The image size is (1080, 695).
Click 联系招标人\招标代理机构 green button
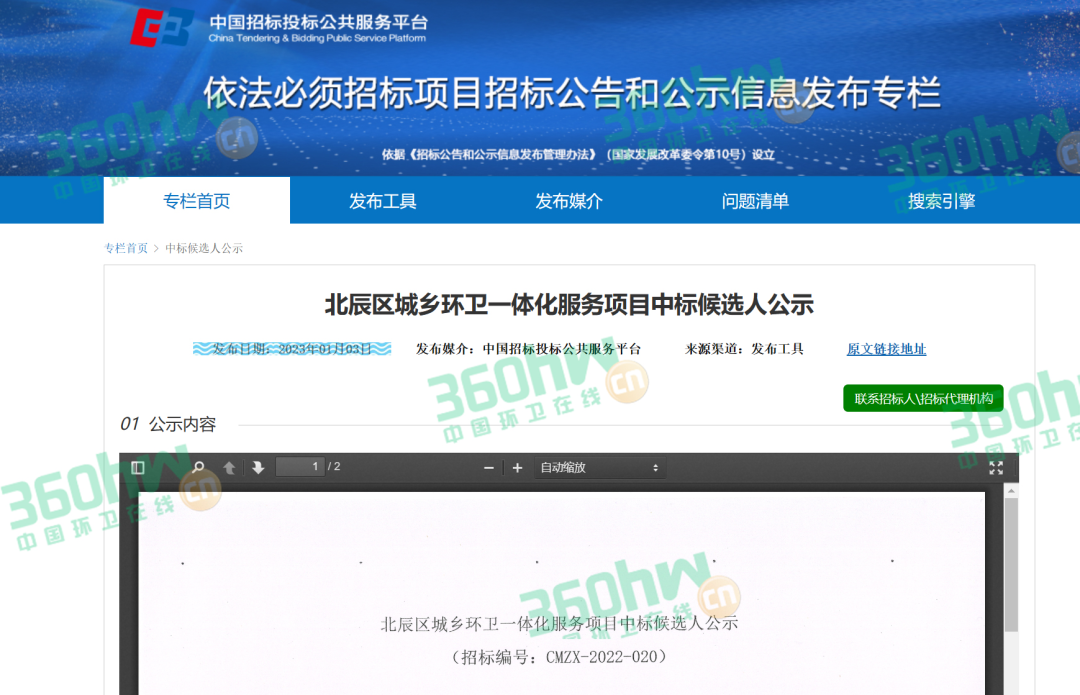tap(923, 398)
